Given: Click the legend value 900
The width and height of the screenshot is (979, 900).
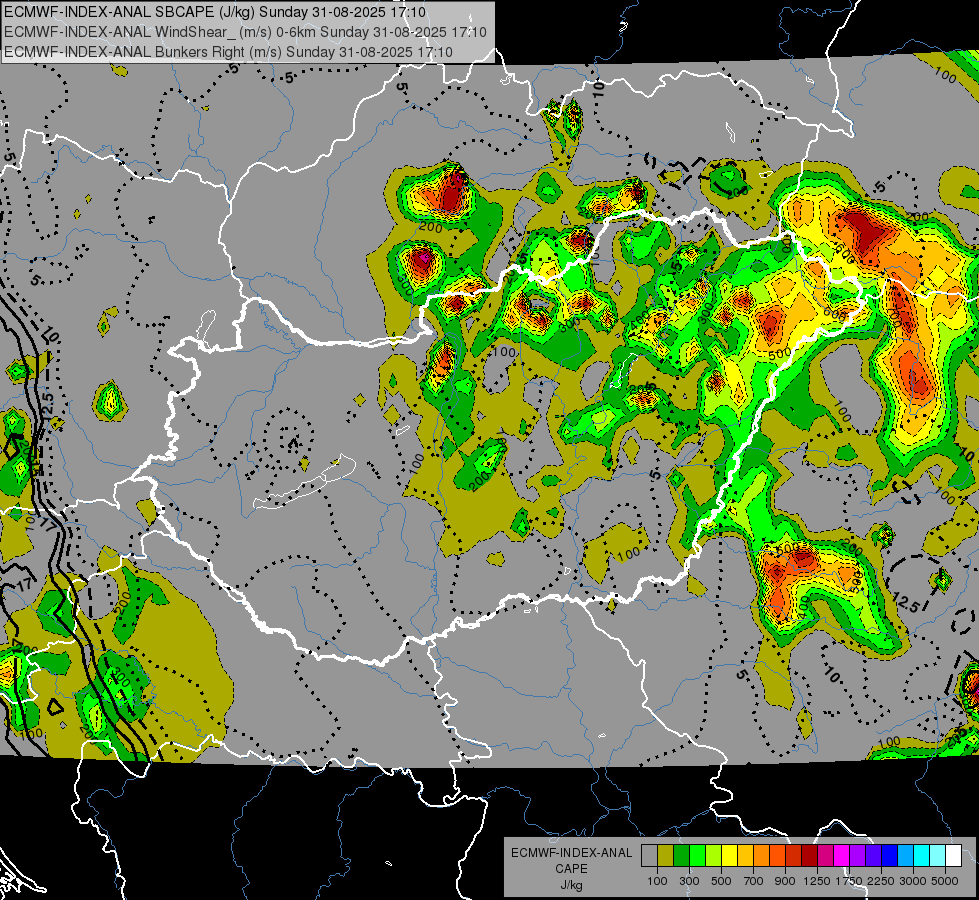Looking at the screenshot, I should (785, 881).
